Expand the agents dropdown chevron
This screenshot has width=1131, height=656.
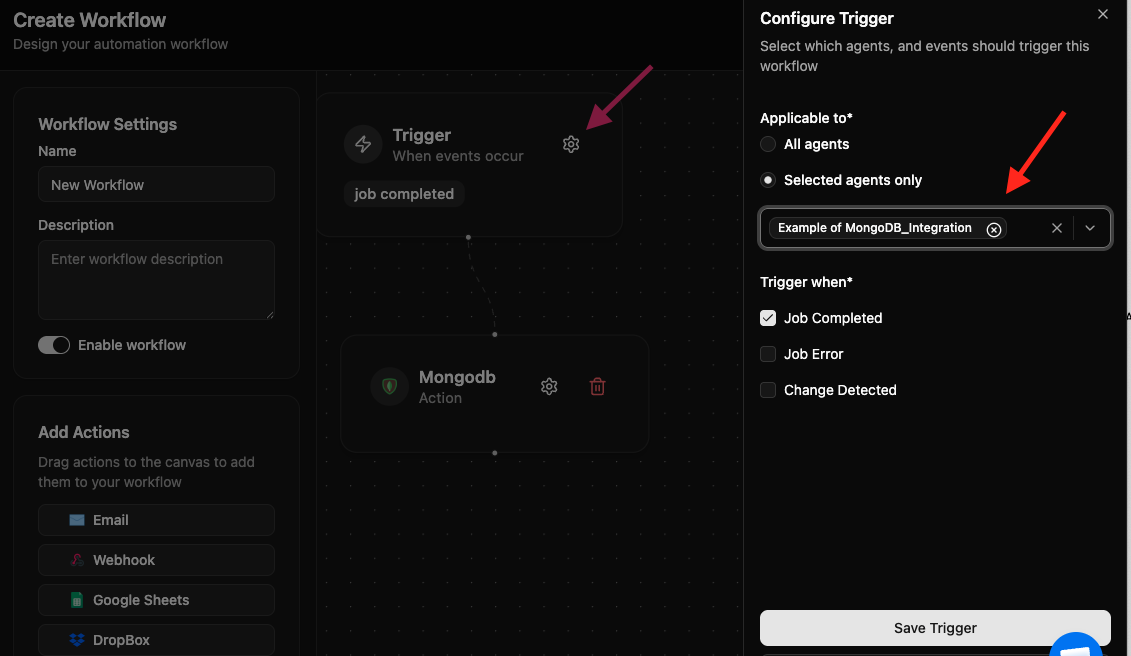[1090, 228]
